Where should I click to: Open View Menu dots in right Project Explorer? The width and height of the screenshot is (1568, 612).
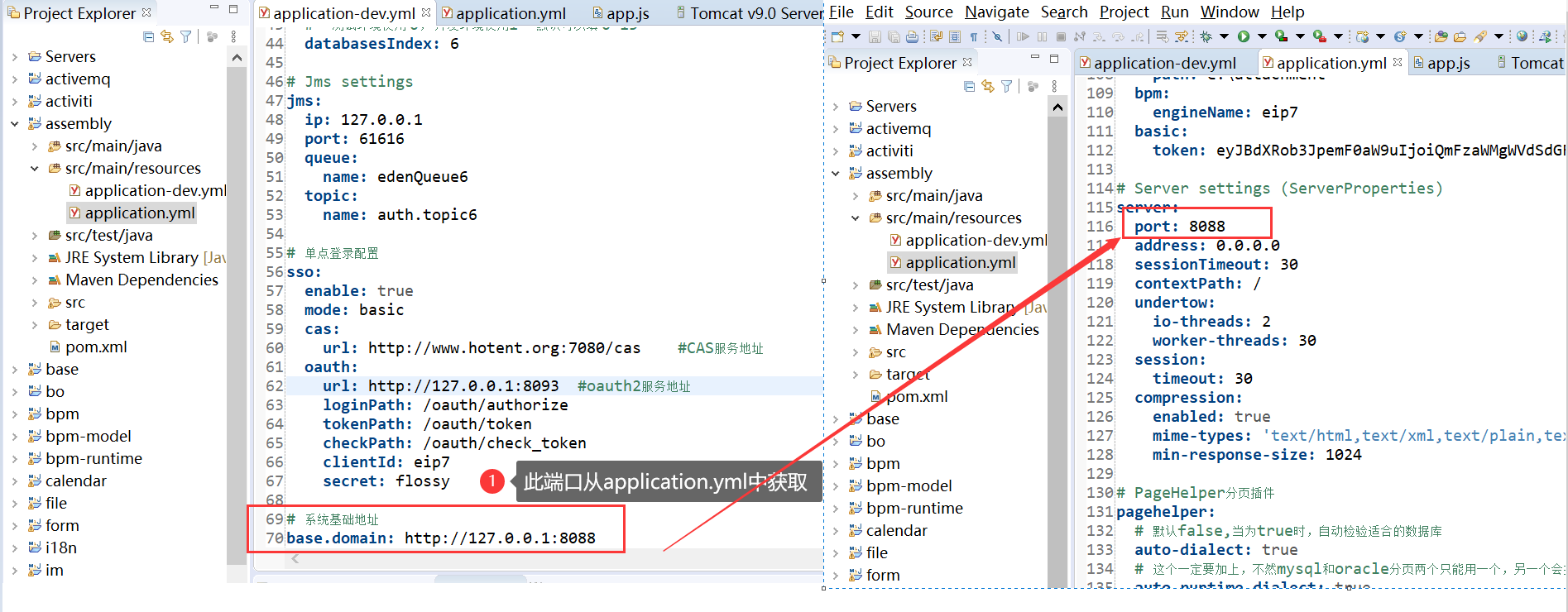click(1054, 86)
